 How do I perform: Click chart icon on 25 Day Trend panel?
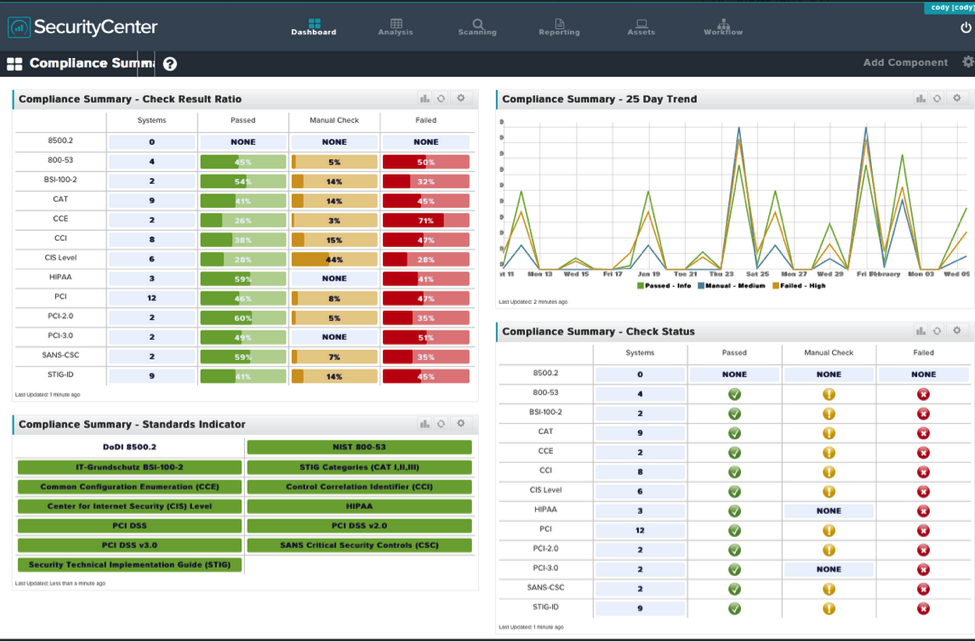pyautogui.click(x=921, y=98)
